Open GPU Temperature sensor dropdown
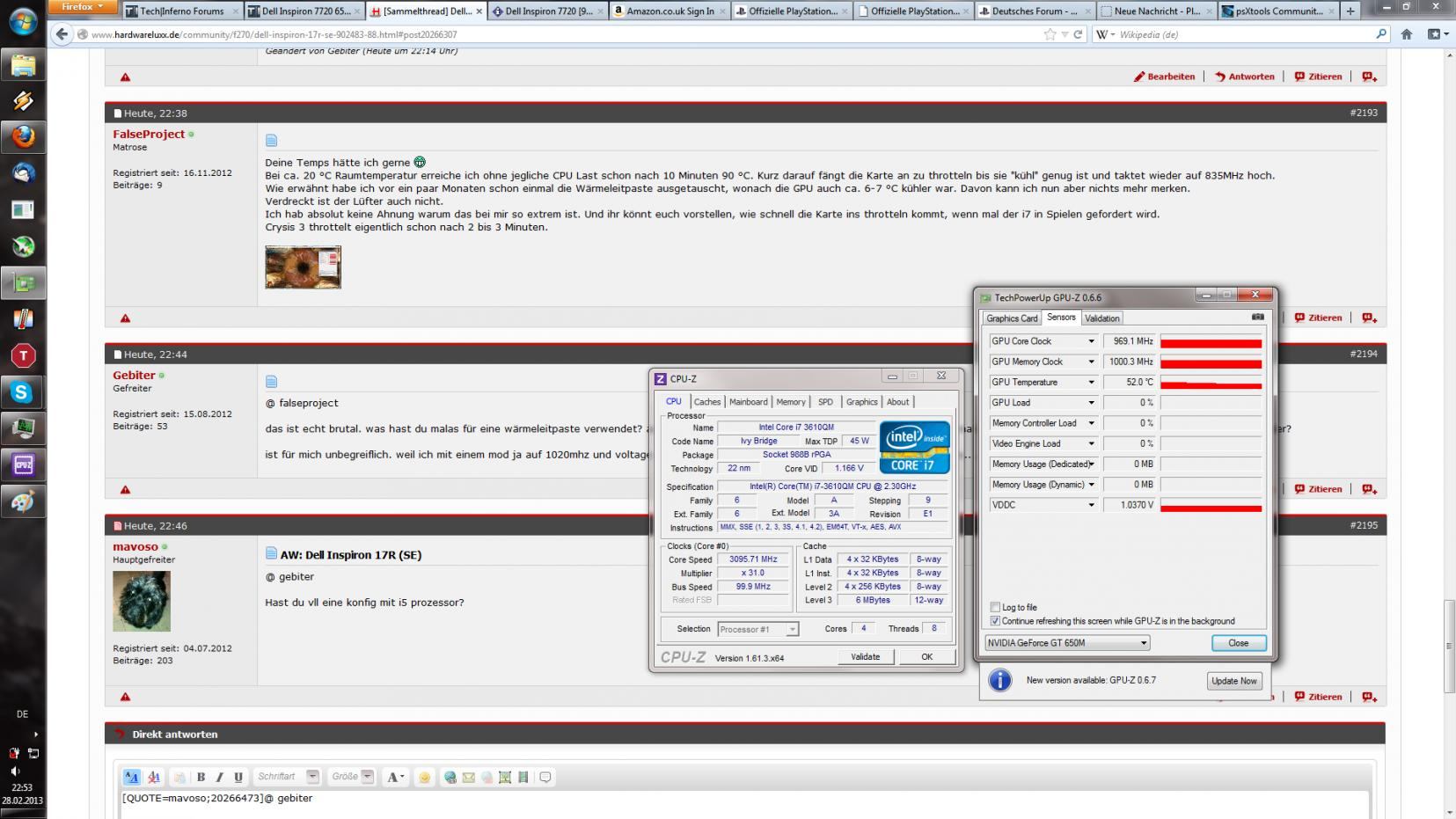 [1091, 382]
